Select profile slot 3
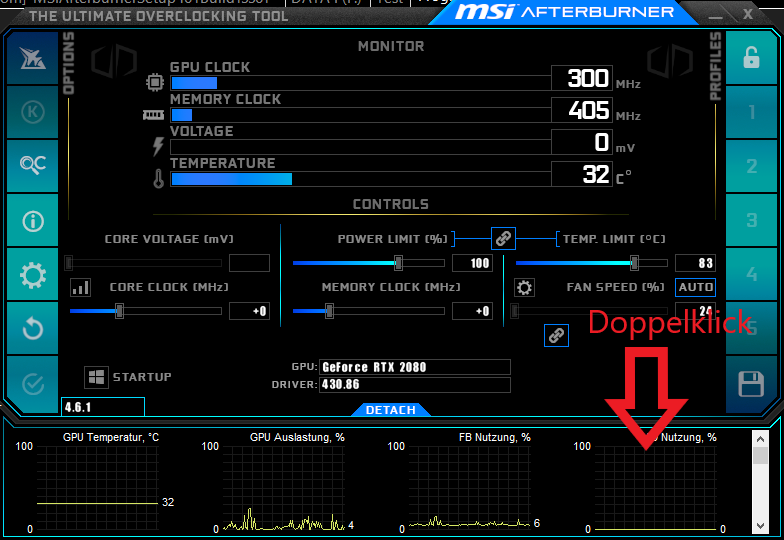784x540 pixels. pyautogui.click(x=751, y=220)
